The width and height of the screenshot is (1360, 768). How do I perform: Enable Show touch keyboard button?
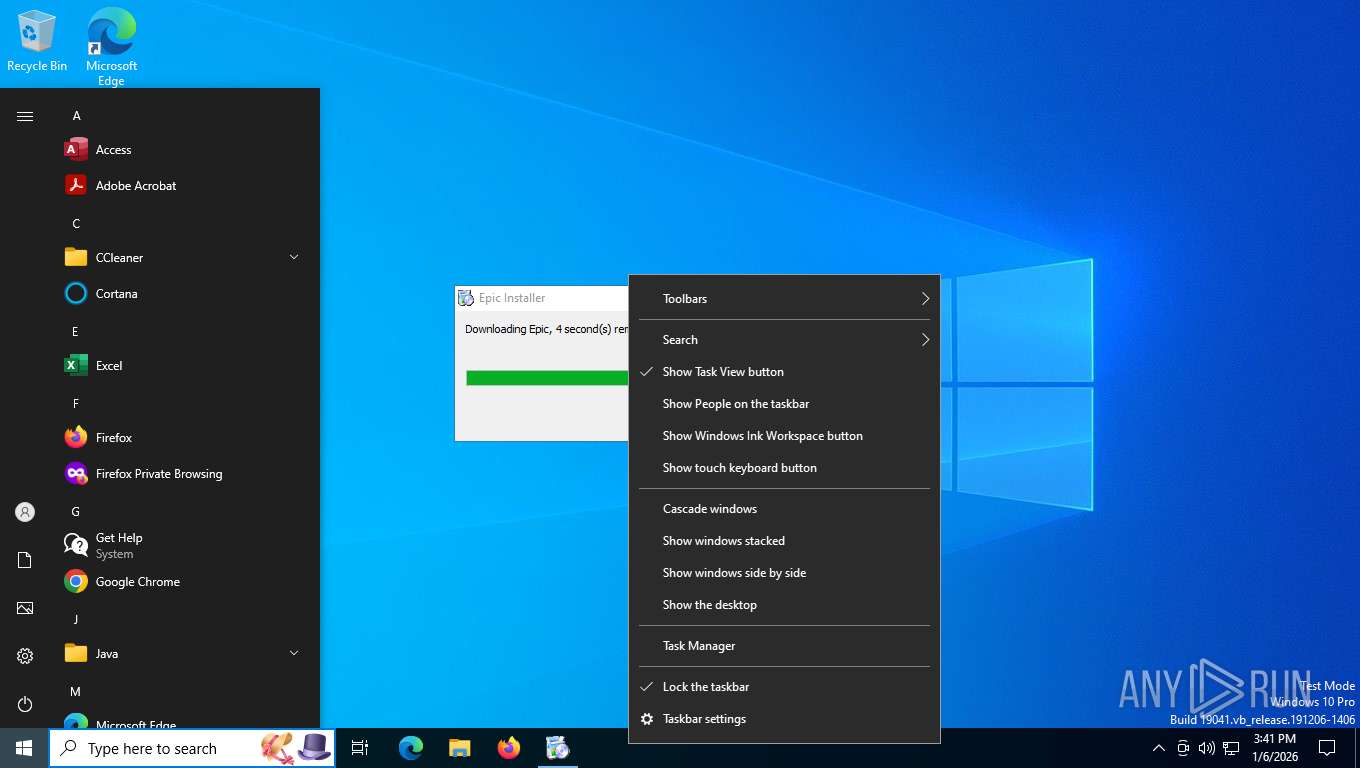[x=784, y=468]
